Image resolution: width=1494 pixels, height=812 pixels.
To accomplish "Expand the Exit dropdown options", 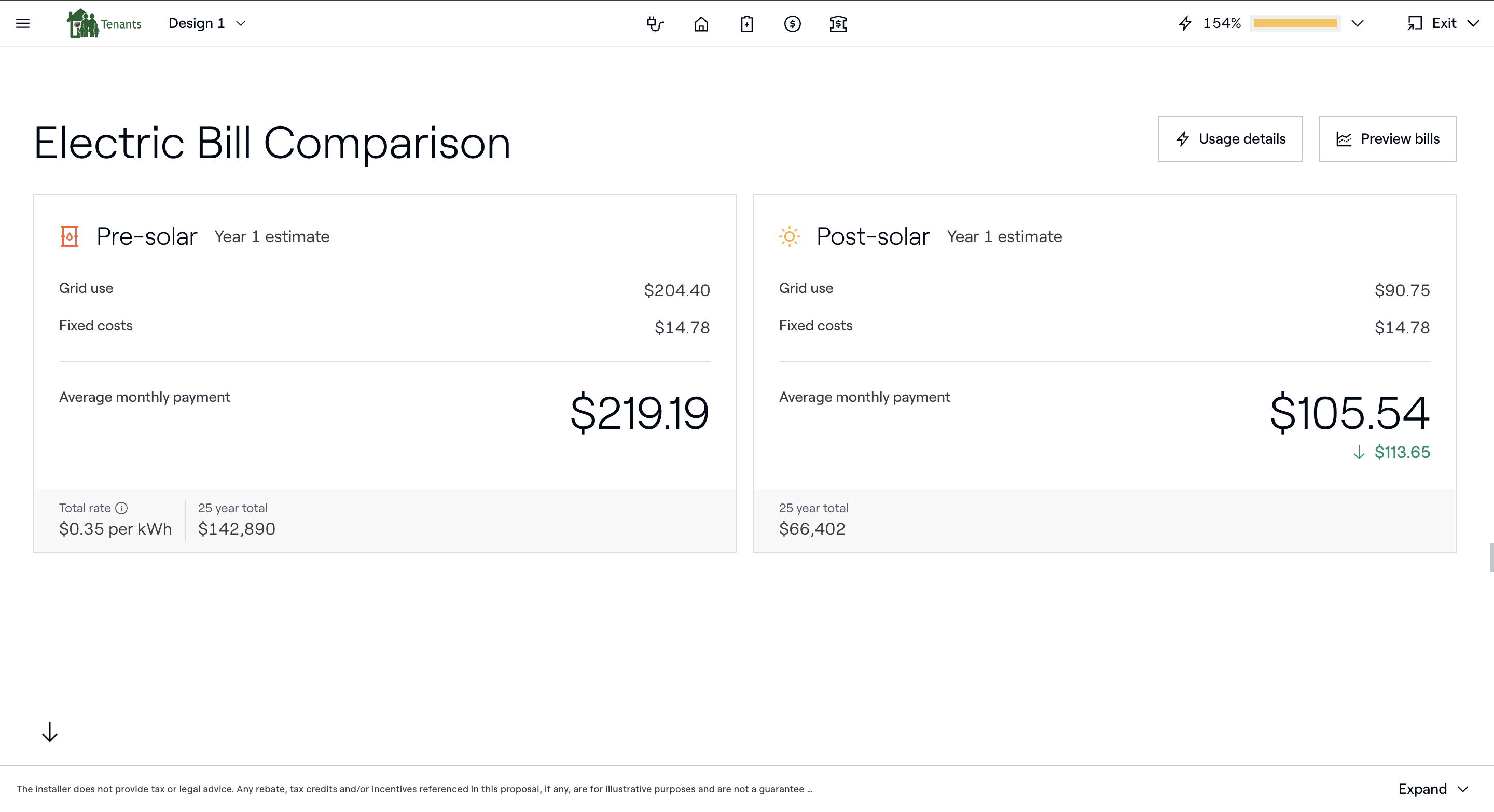I will pyautogui.click(x=1479, y=23).
